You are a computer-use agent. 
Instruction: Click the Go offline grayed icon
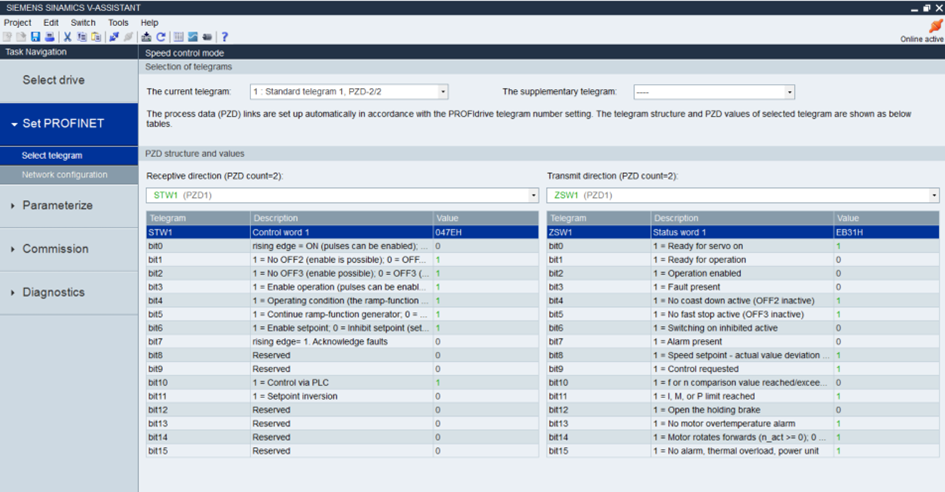tap(128, 37)
